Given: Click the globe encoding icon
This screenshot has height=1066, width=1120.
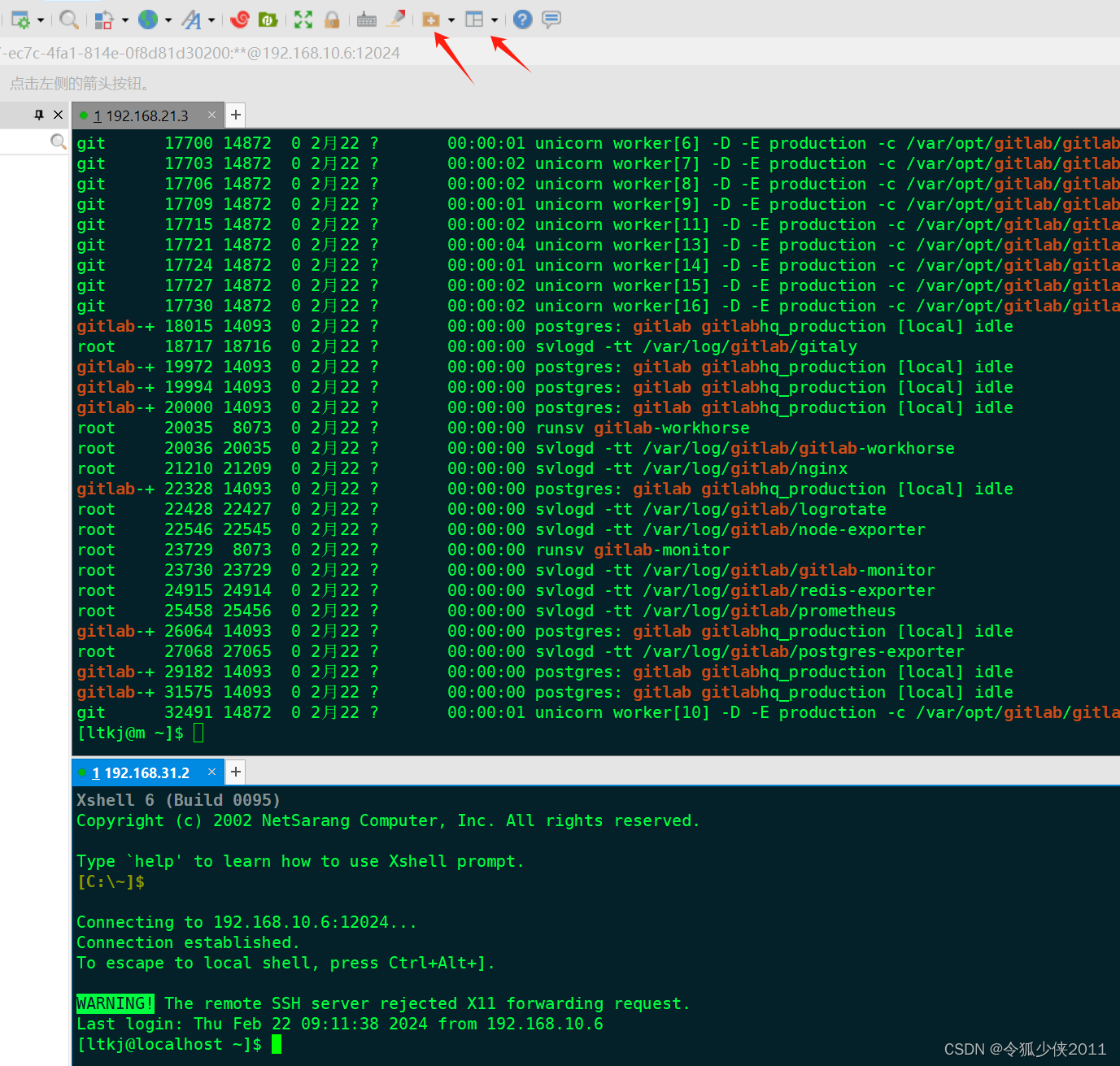Looking at the screenshot, I should [148, 20].
